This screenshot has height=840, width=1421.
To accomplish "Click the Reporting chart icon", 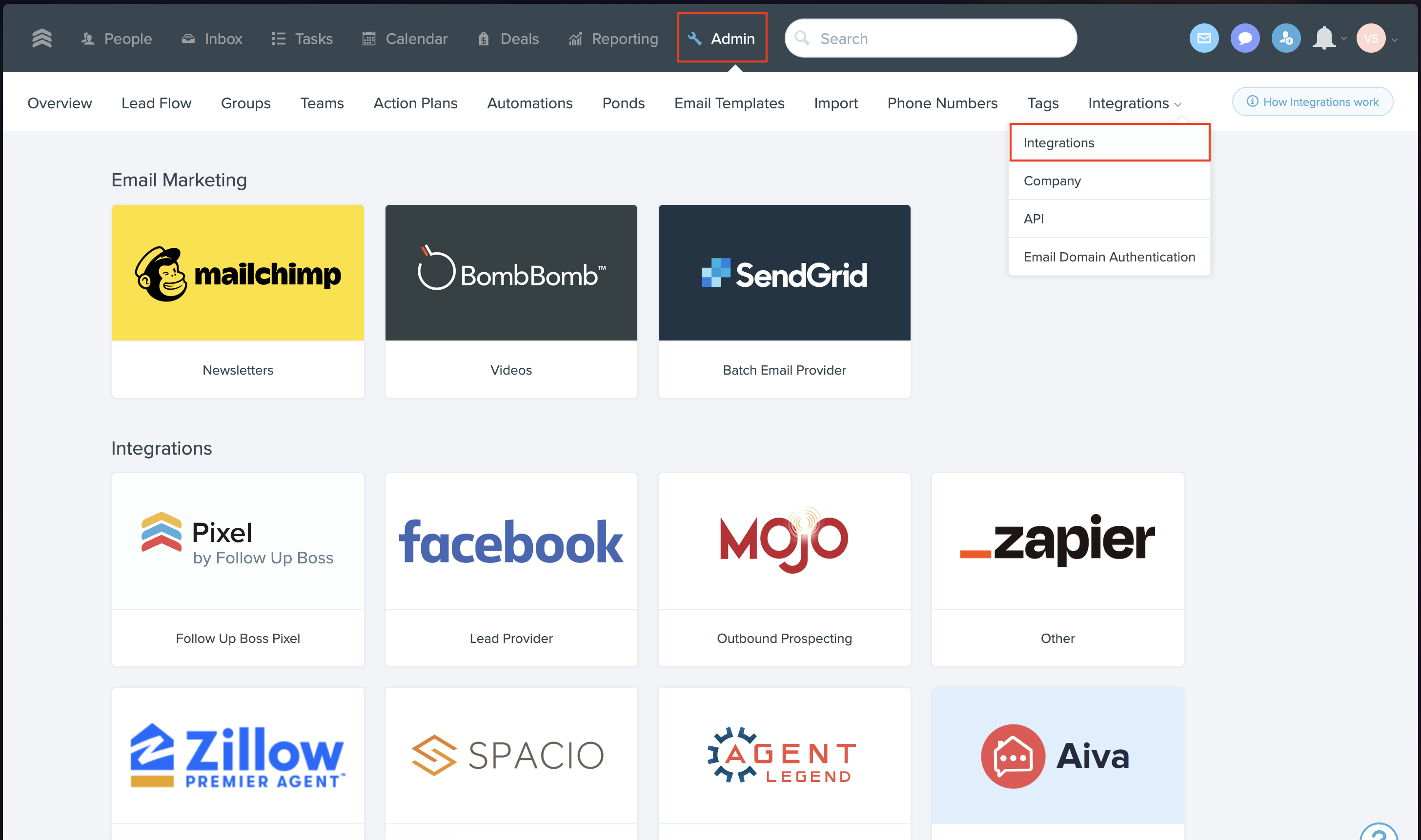I will point(575,39).
